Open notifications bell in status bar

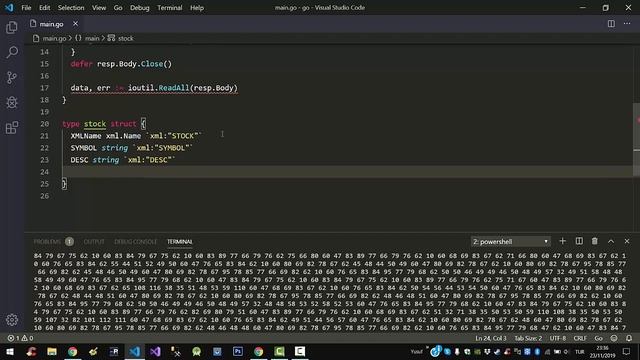tap(629, 338)
